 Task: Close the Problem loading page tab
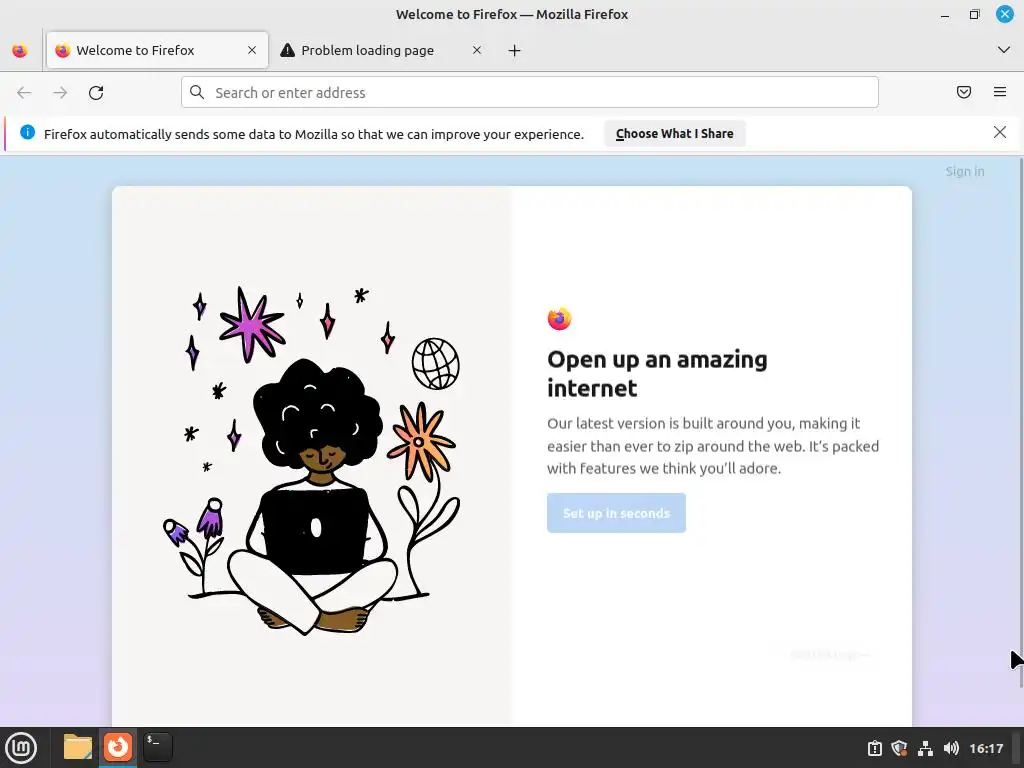tap(477, 50)
